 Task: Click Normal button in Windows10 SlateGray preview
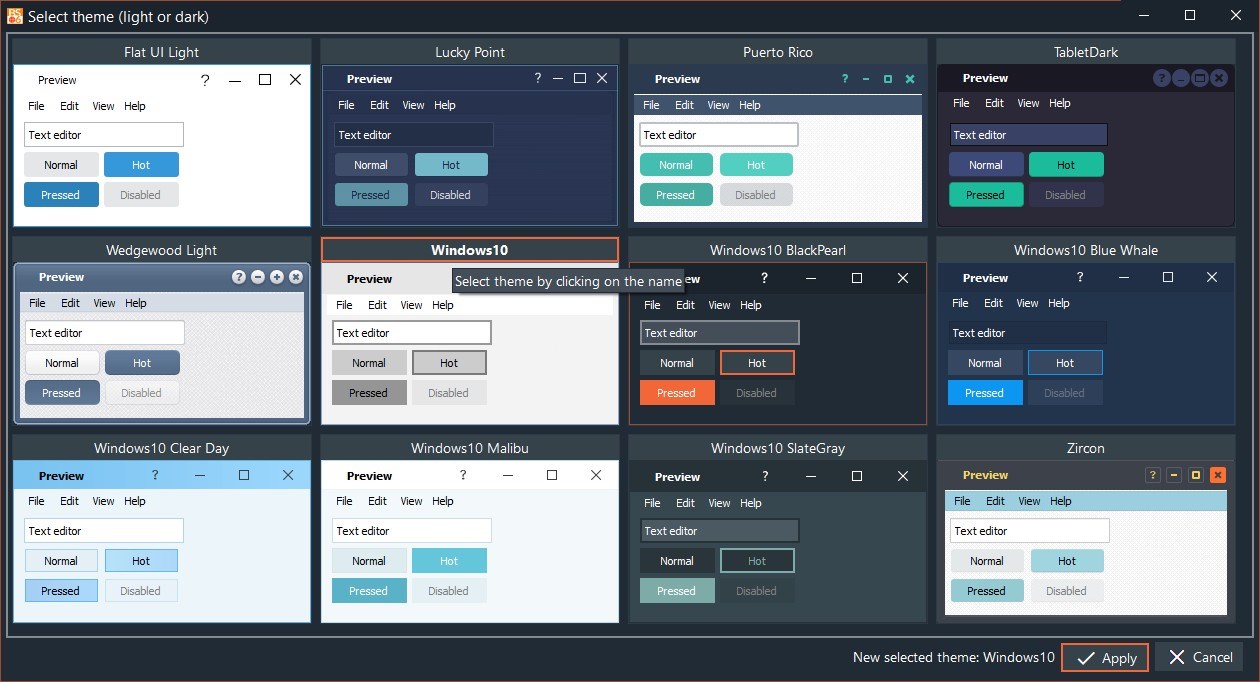pyautogui.click(x=677, y=561)
